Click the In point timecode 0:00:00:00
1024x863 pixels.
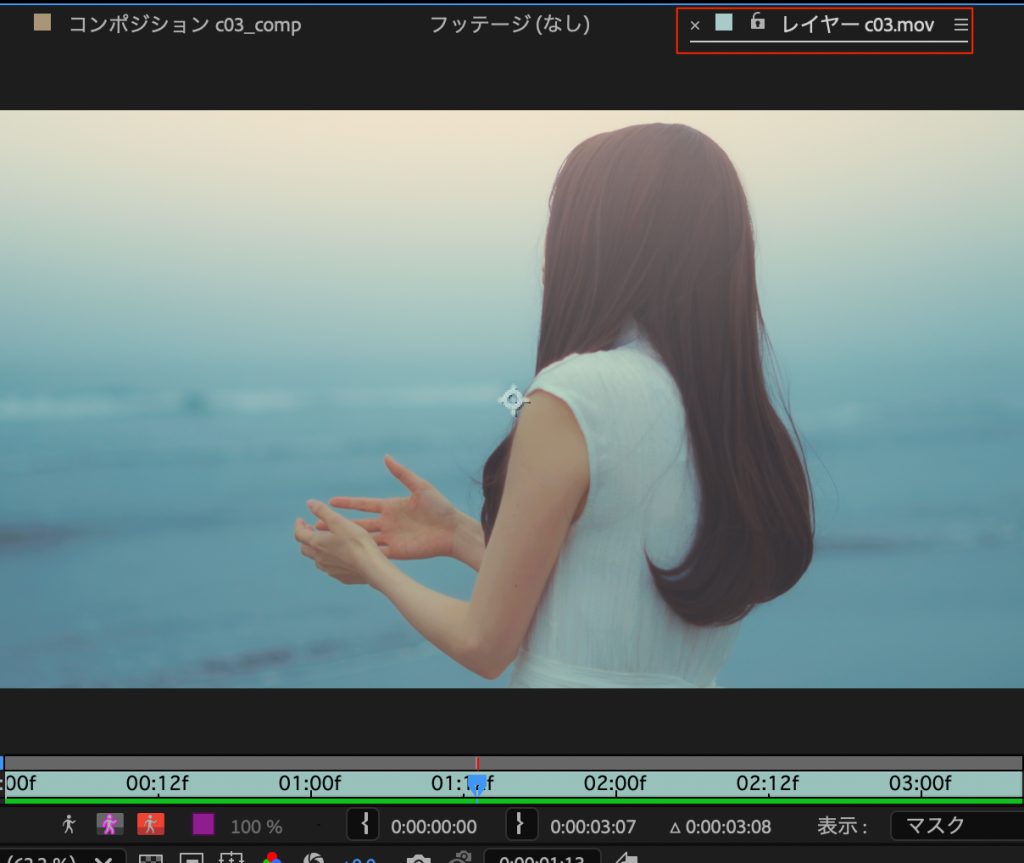[x=433, y=827]
